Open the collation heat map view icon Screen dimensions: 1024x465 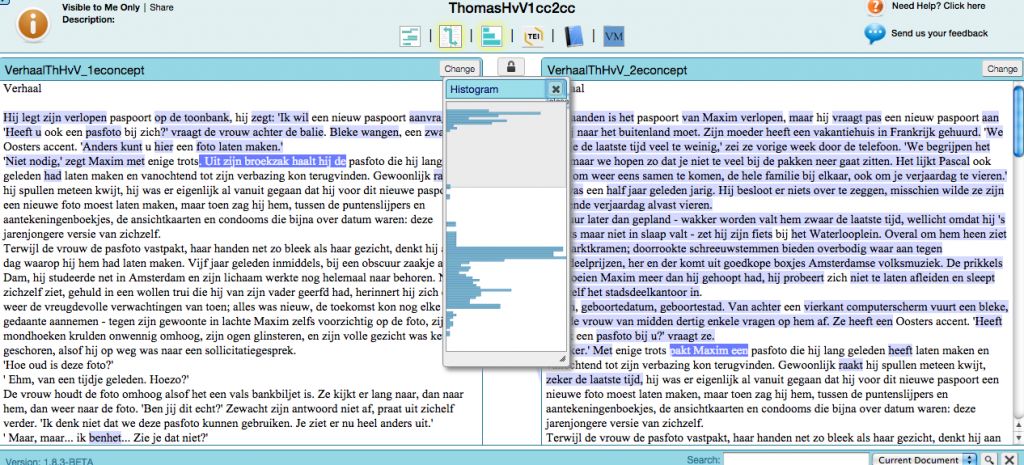(x=411, y=37)
